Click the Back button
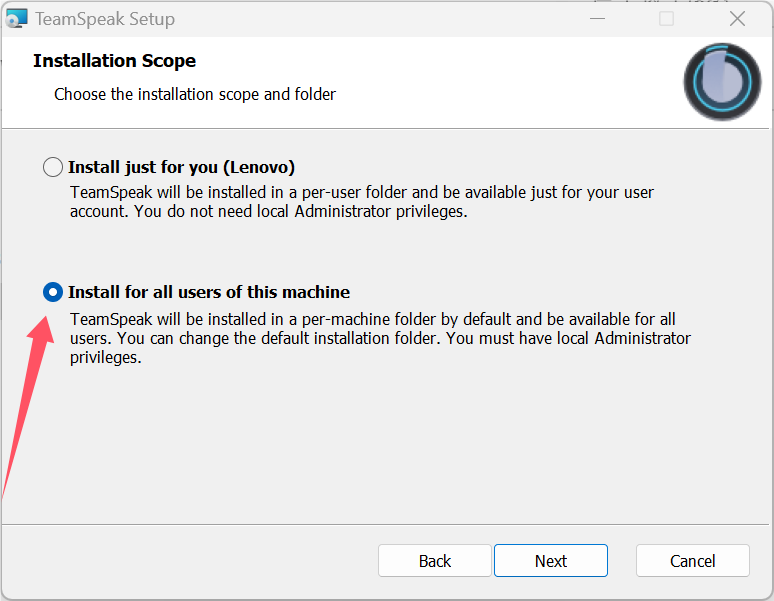Screen dimensions: 774x601 (x=434, y=561)
